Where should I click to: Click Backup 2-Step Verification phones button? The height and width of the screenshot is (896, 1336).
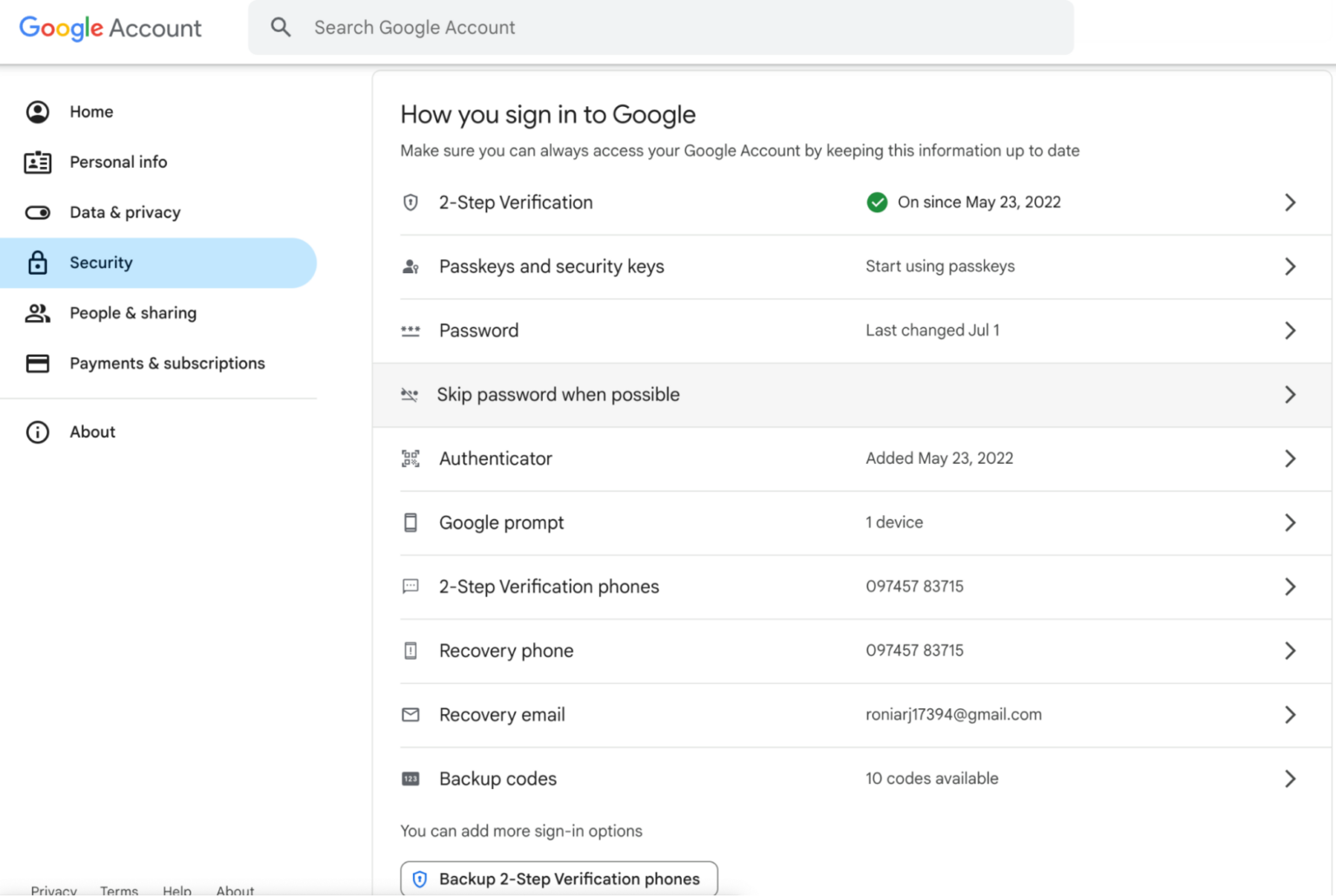(559, 879)
